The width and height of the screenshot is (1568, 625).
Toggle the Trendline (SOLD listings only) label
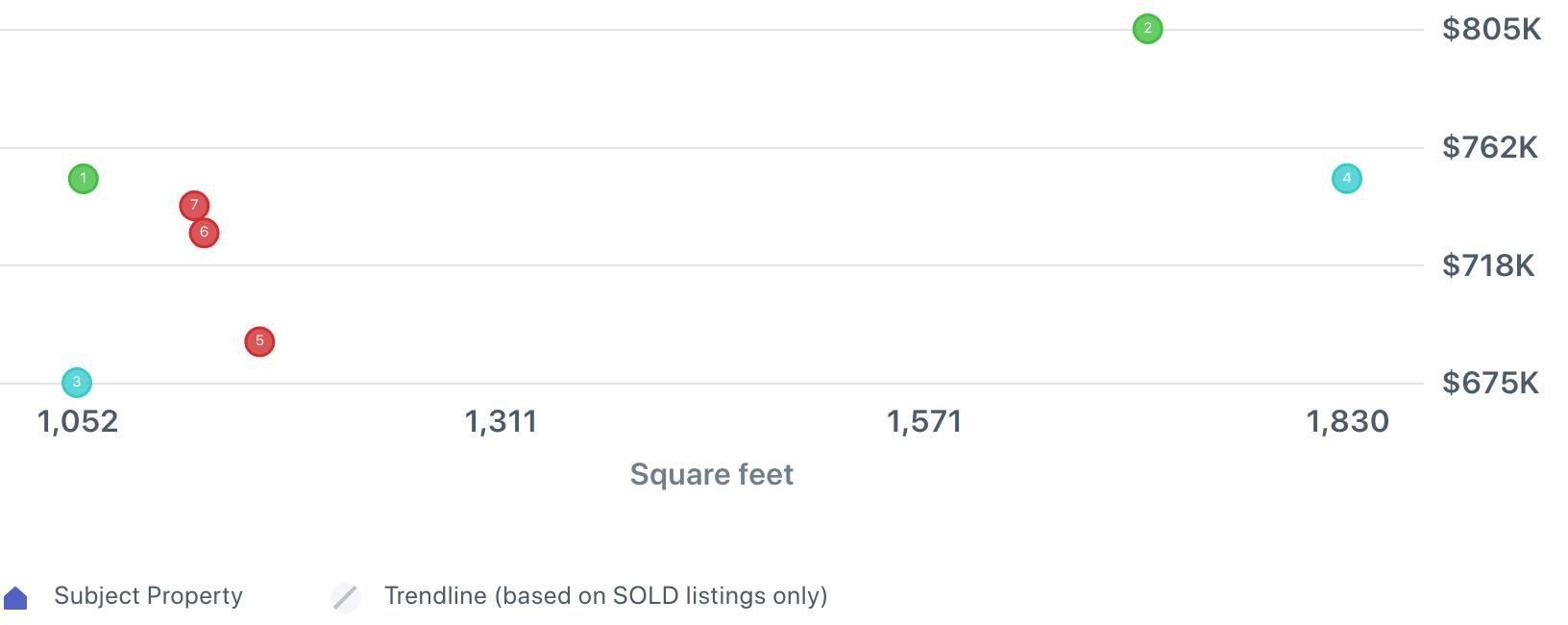[x=605, y=596]
